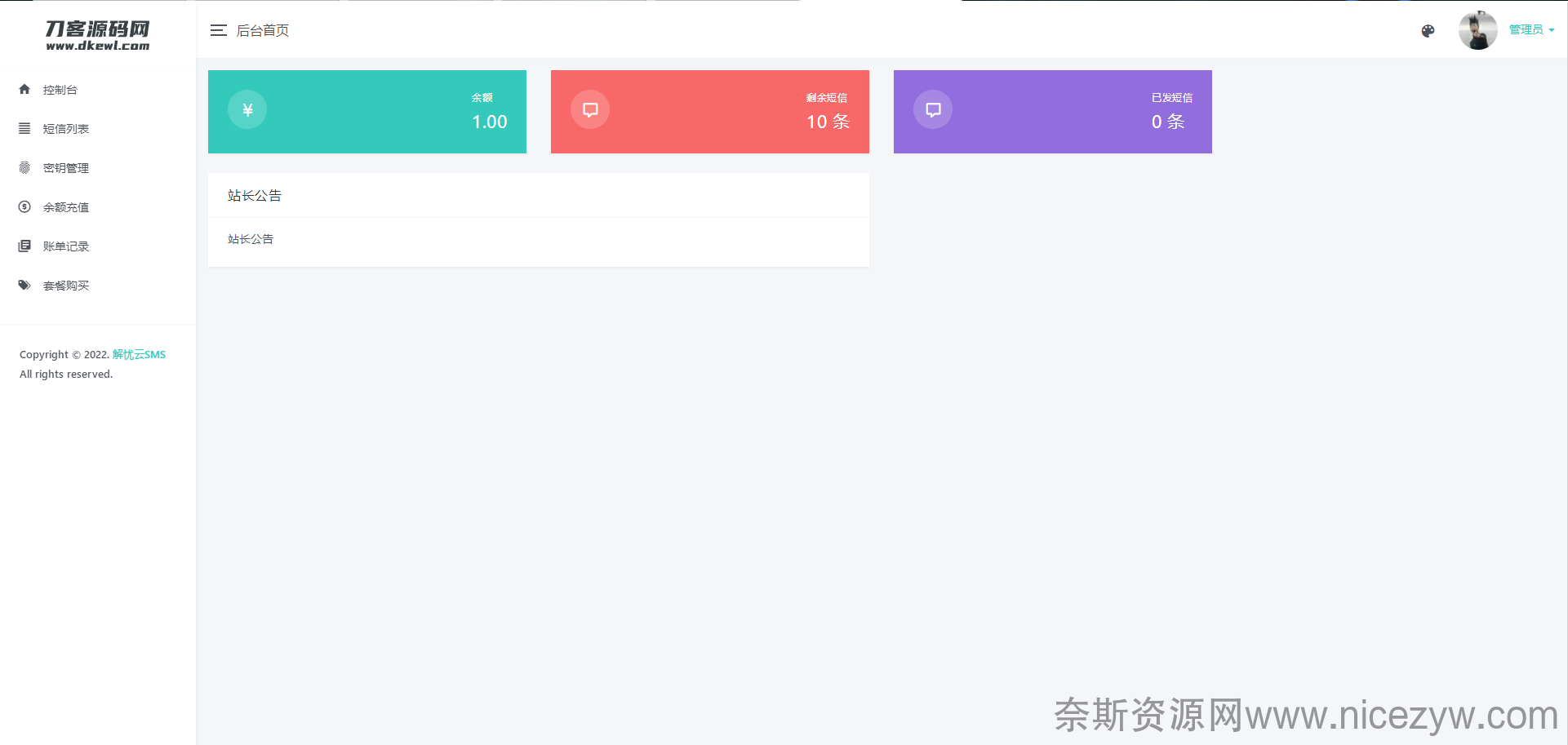
Task: Click the home icon beside 控制台
Action: [x=24, y=89]
